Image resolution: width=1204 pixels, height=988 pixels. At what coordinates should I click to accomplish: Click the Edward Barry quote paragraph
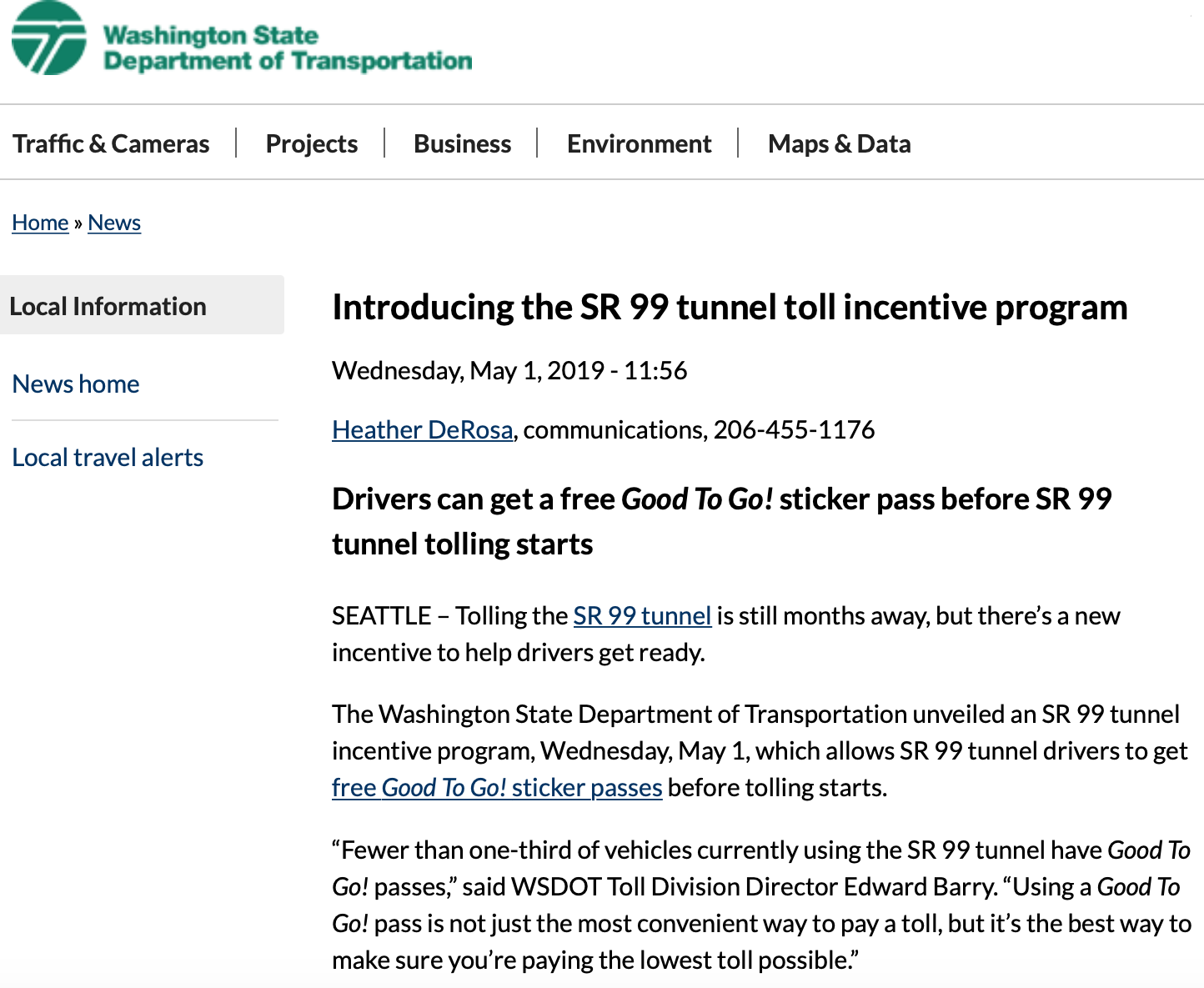pyautogui.click(x=760, y=905)
